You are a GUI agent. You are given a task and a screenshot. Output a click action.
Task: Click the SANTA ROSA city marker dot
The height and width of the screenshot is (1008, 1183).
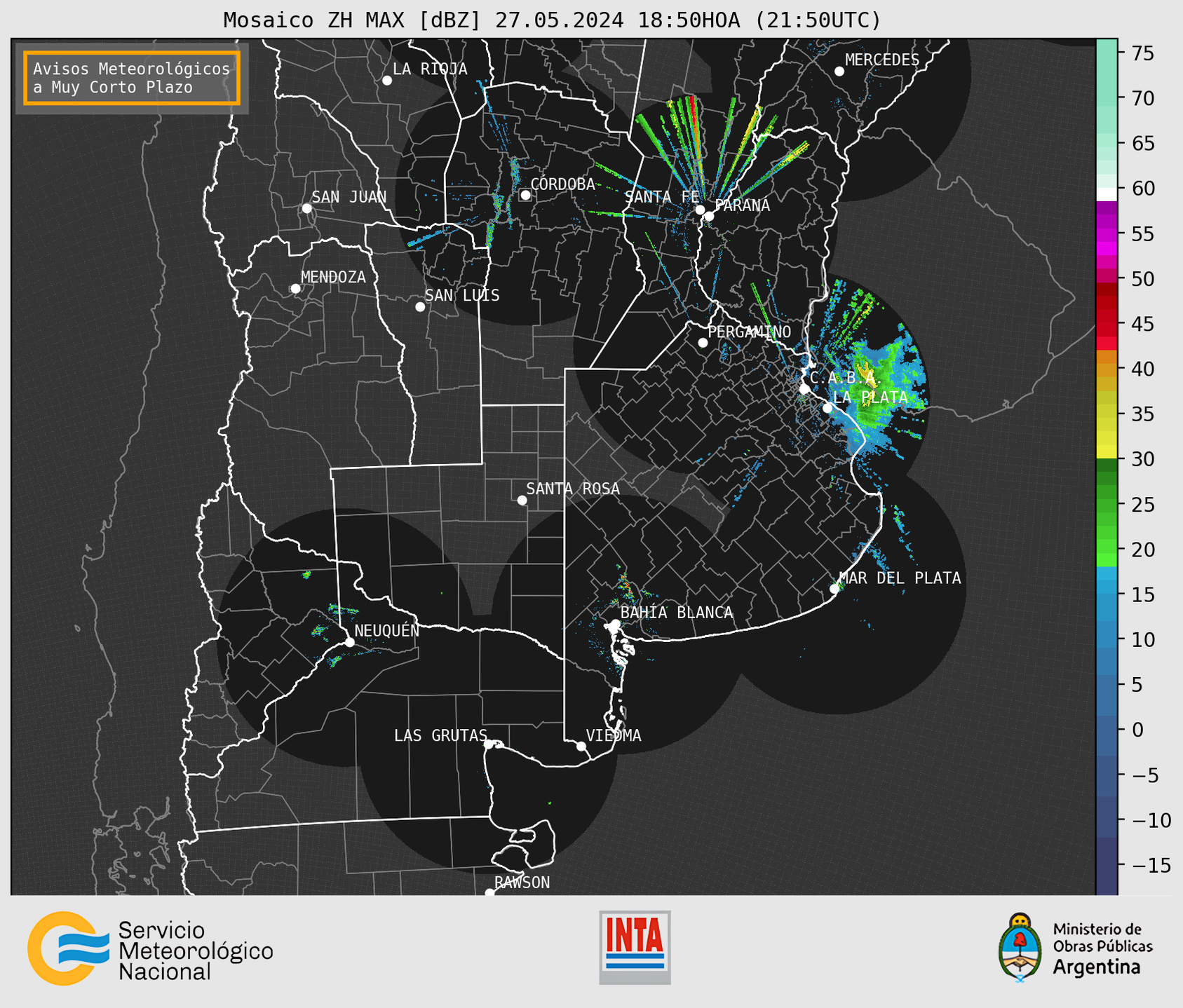522,500
